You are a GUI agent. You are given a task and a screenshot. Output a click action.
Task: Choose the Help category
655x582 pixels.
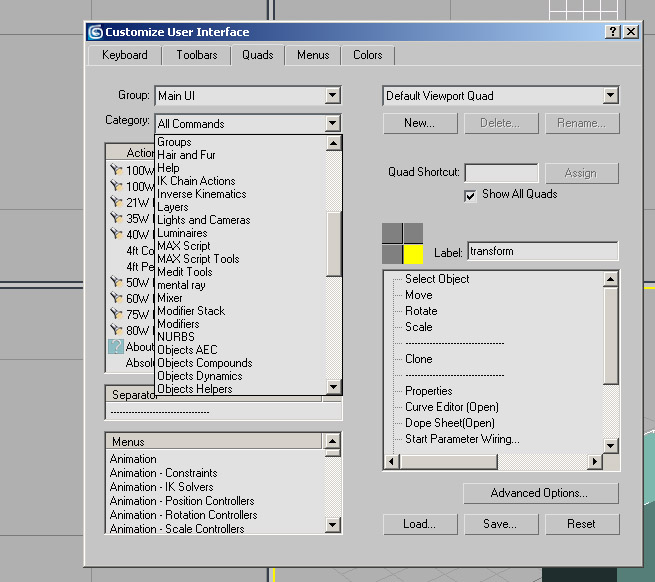241,168
